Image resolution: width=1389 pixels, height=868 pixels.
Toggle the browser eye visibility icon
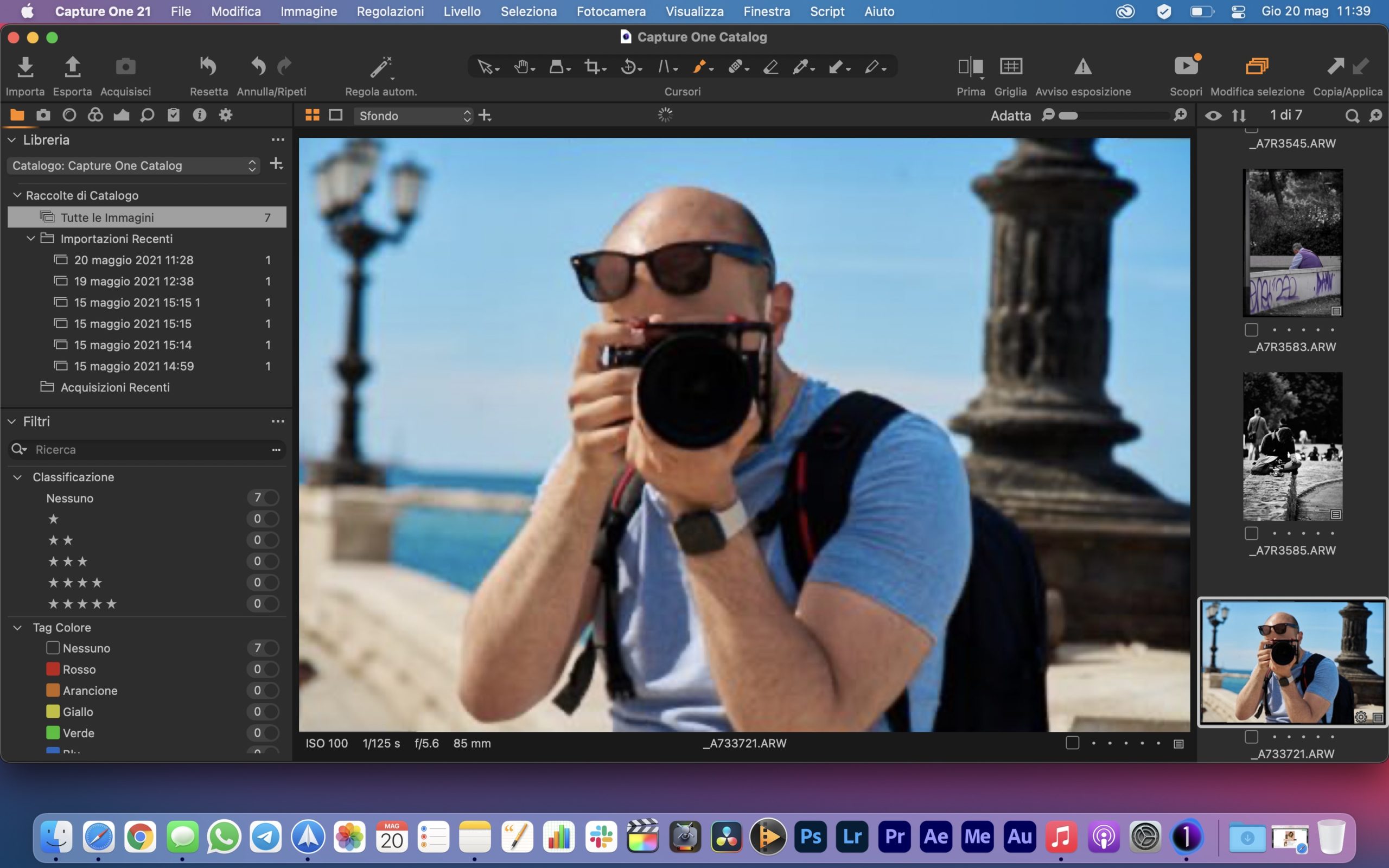1213,116
